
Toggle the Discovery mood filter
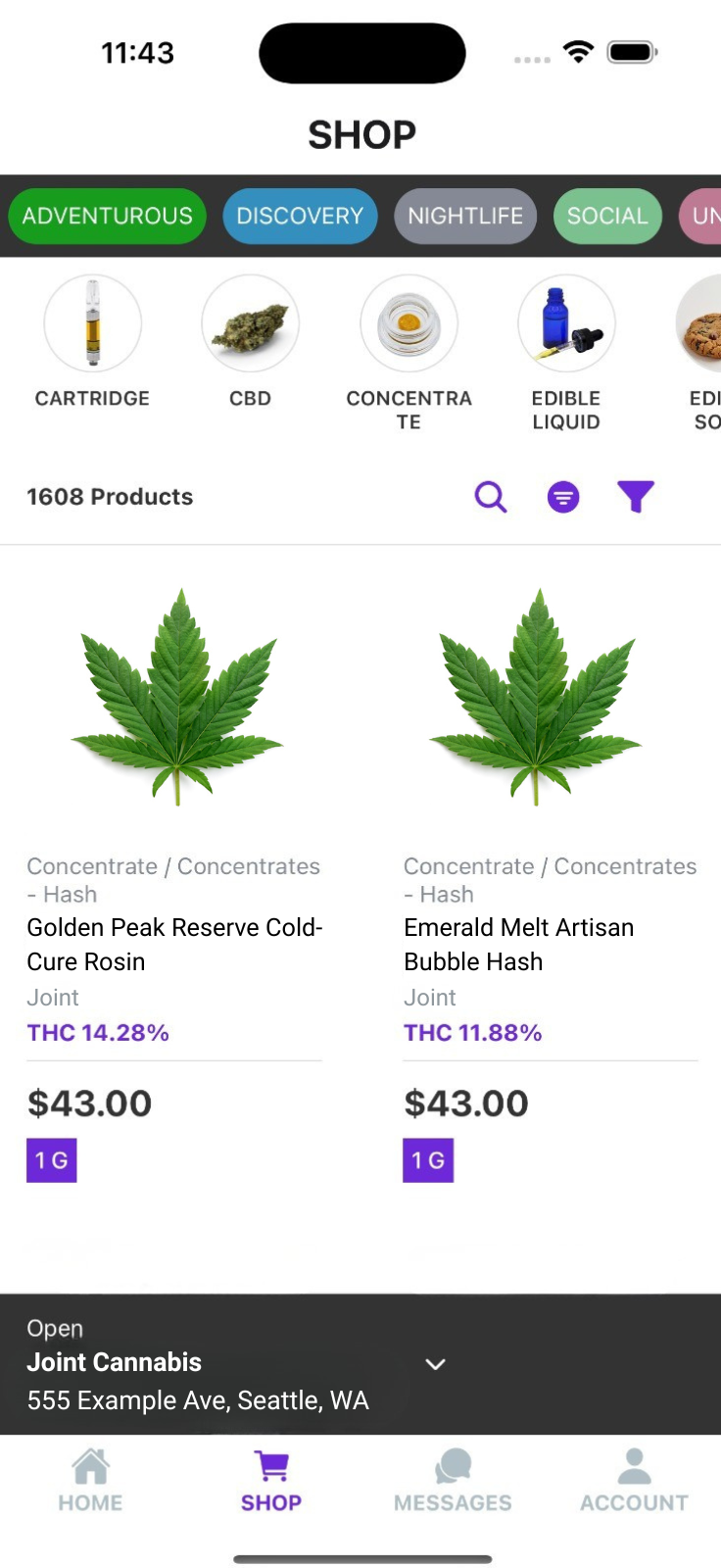(x=300, y=216)
